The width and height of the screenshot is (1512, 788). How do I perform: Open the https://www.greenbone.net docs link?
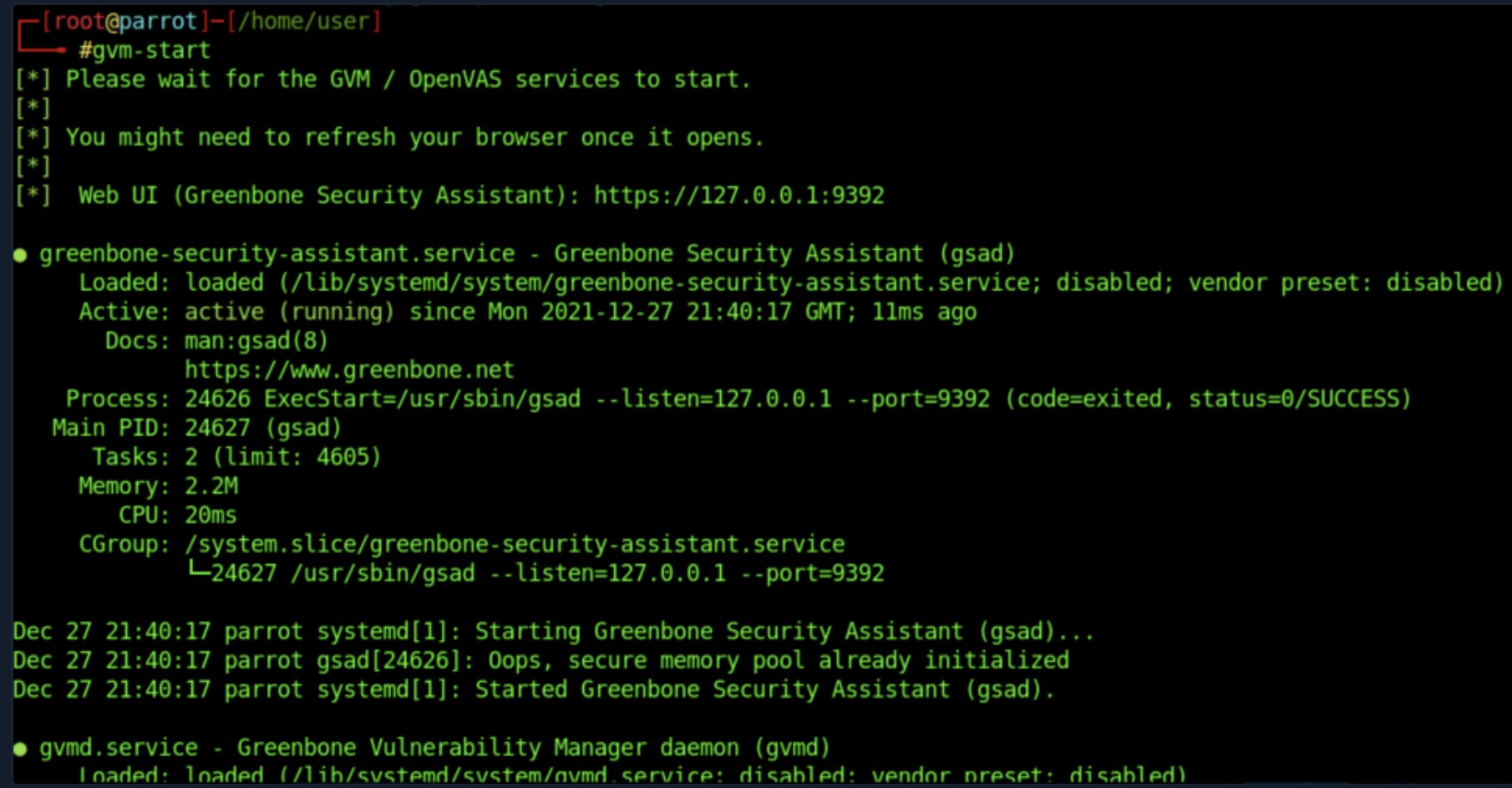point(349,369)
